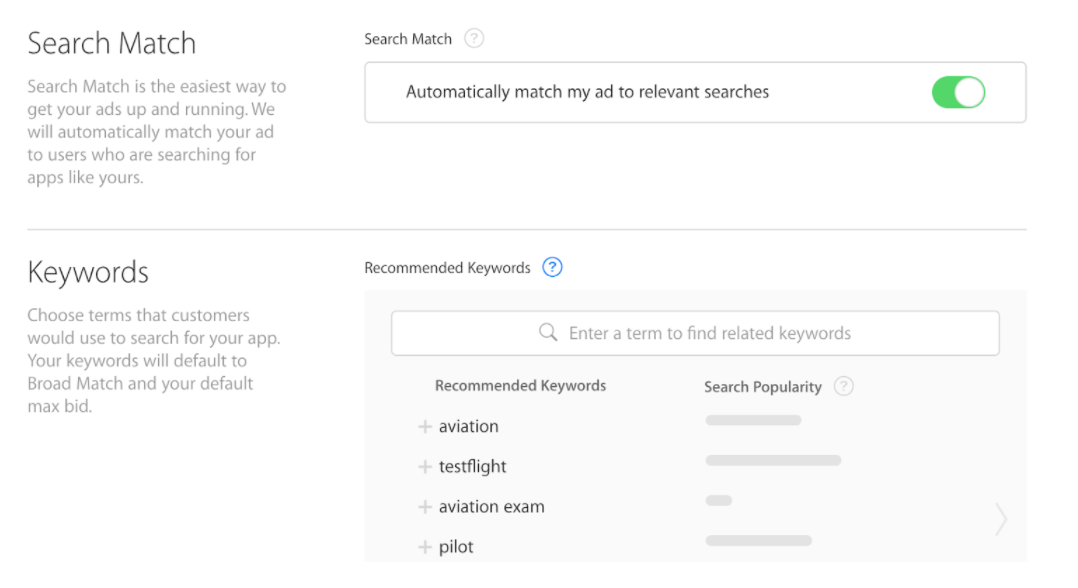Click the aviation search popularity bar

point(754,420)
